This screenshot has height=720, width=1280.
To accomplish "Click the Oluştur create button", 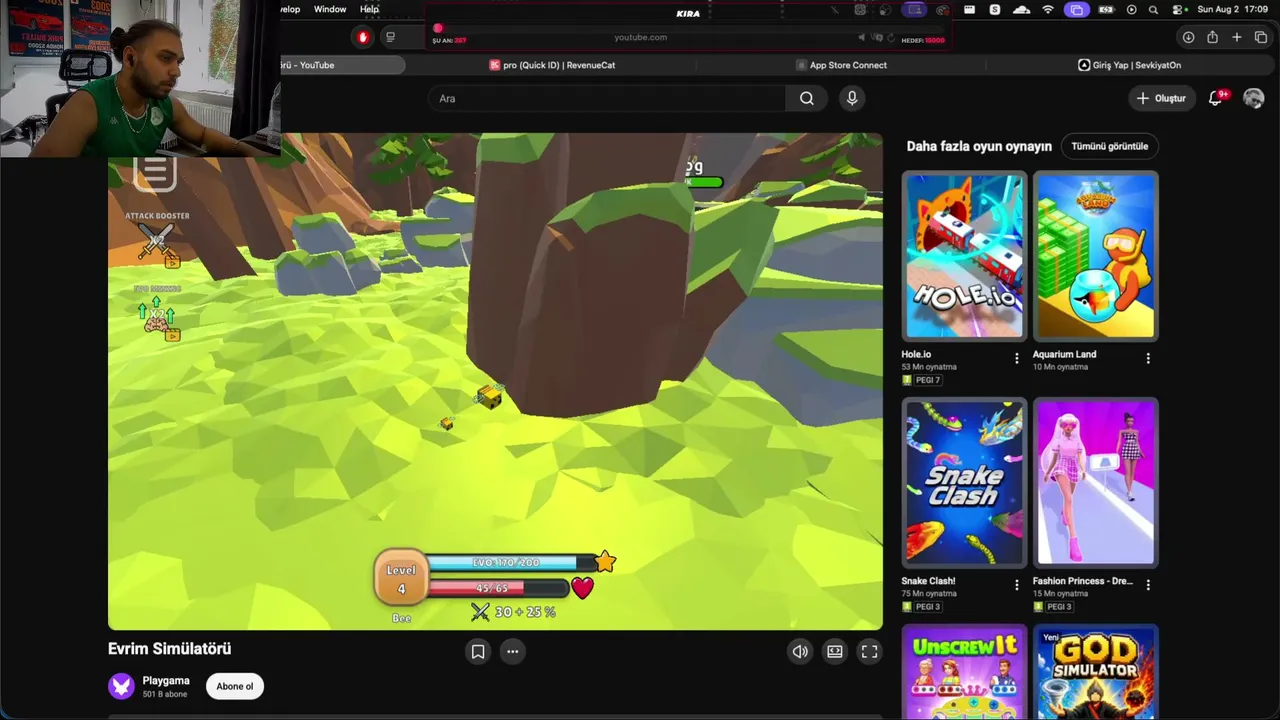I will (1161, 98).
